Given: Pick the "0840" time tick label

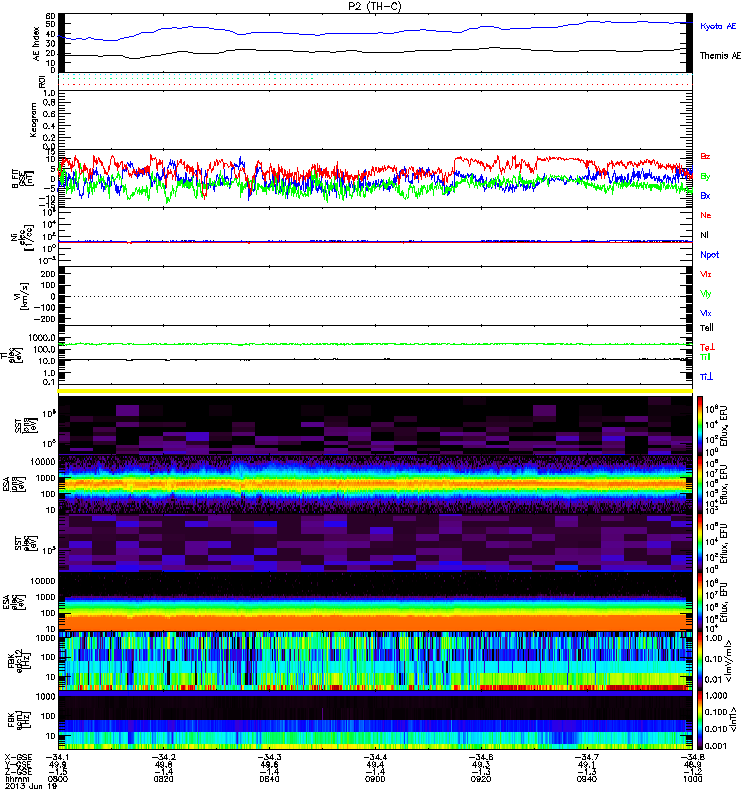Looking at the screenshot, I should pos(269,779).
